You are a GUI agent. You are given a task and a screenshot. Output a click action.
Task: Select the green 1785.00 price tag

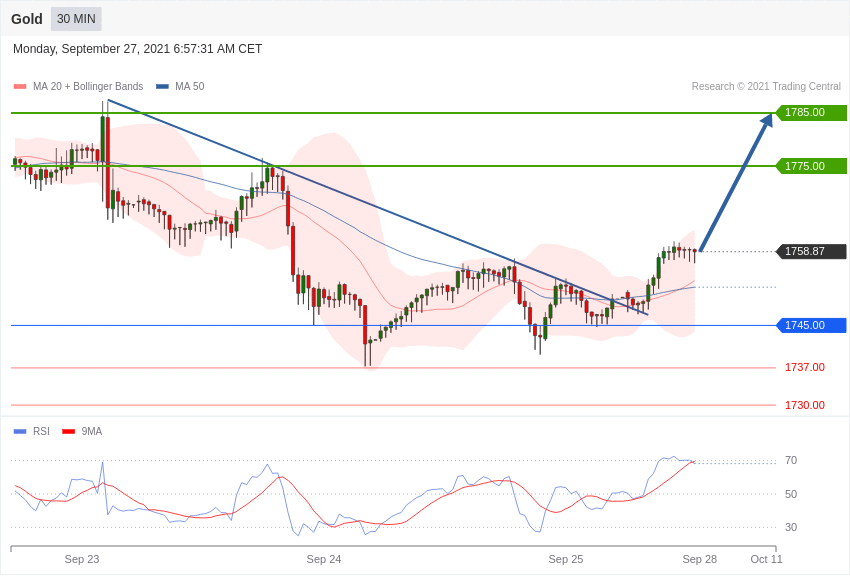click(811, 113)
